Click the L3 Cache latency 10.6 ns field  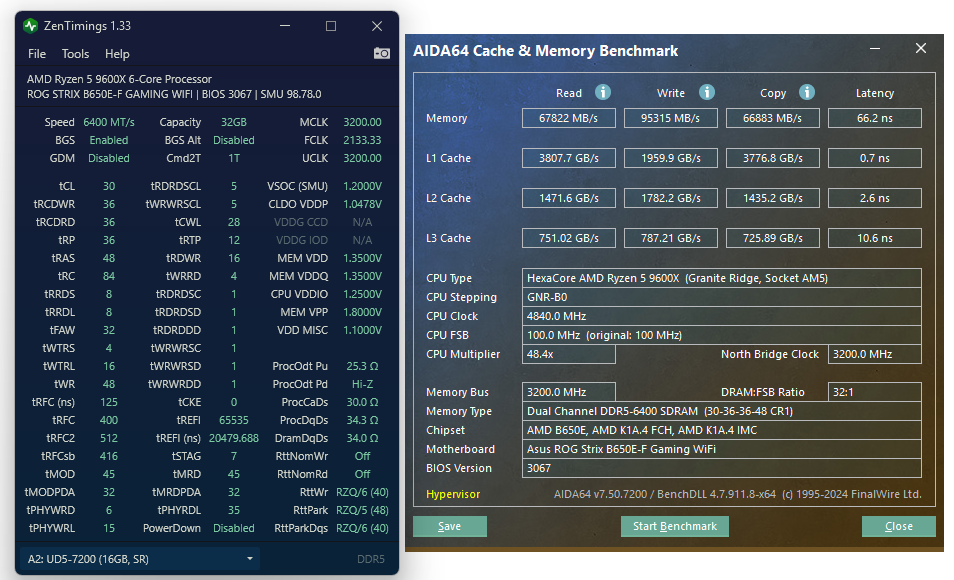pos(875,238)
